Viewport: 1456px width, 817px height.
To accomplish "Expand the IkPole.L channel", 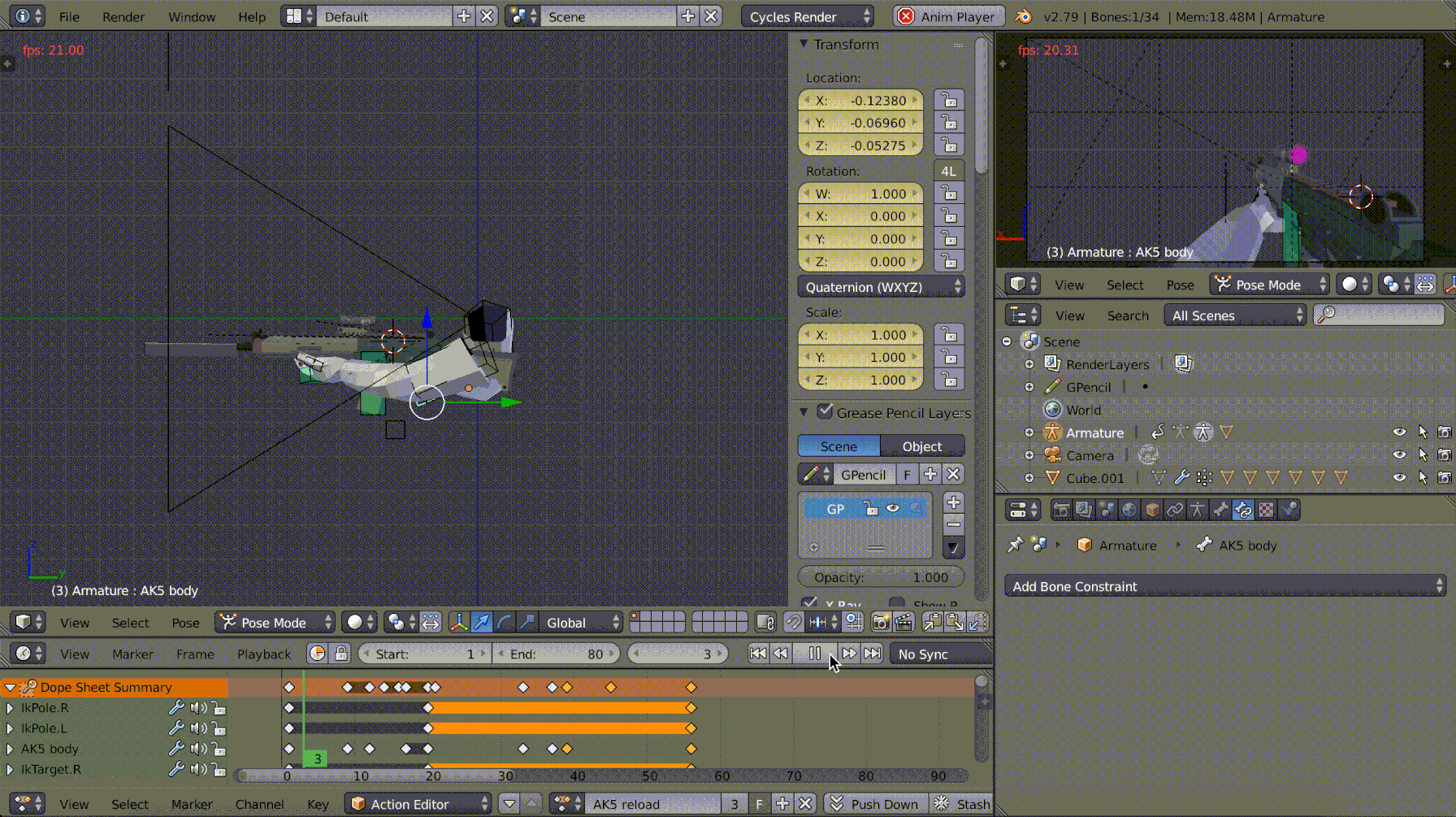I will click(x=10, y=728).
